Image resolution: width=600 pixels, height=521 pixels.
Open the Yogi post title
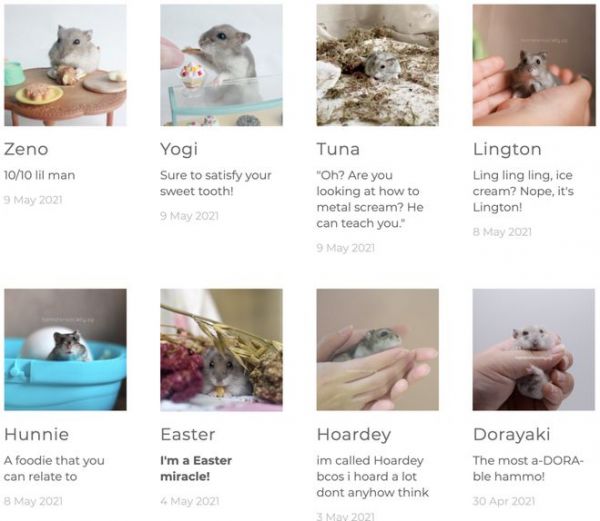tap(179, 149)
